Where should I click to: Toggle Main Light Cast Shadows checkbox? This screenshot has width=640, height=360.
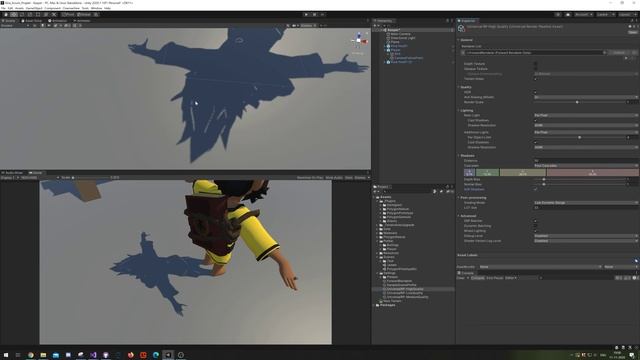click(x=536, y=120)
